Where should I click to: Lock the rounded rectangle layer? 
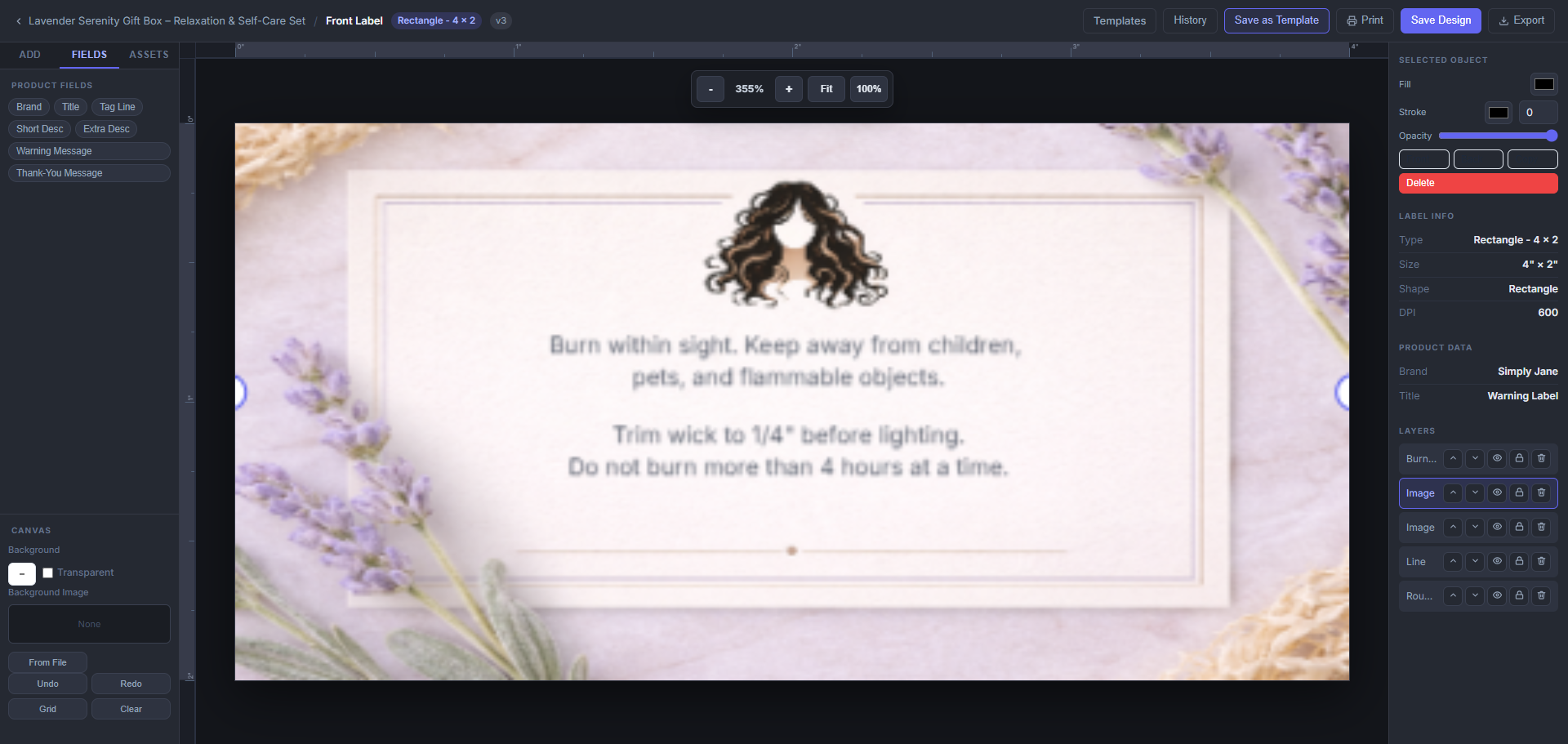pos(1519,596)
